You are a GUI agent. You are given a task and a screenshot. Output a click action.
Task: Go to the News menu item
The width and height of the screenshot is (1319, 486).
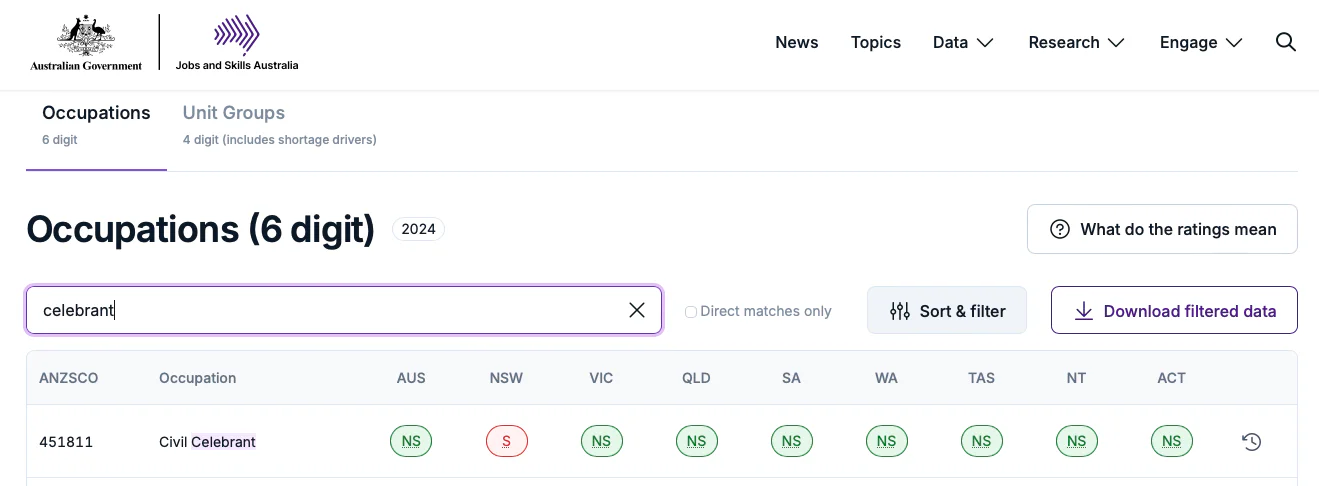[x=797, y=42]
